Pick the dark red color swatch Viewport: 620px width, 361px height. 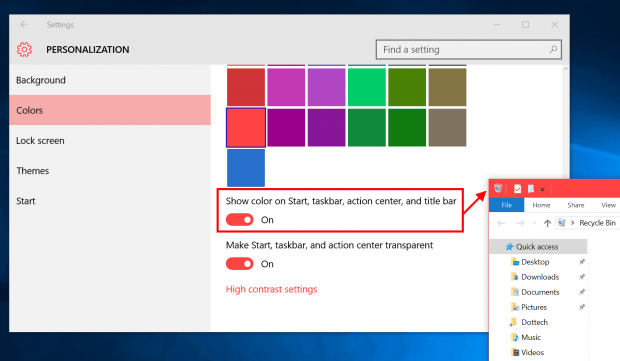(x=246, y=87)
